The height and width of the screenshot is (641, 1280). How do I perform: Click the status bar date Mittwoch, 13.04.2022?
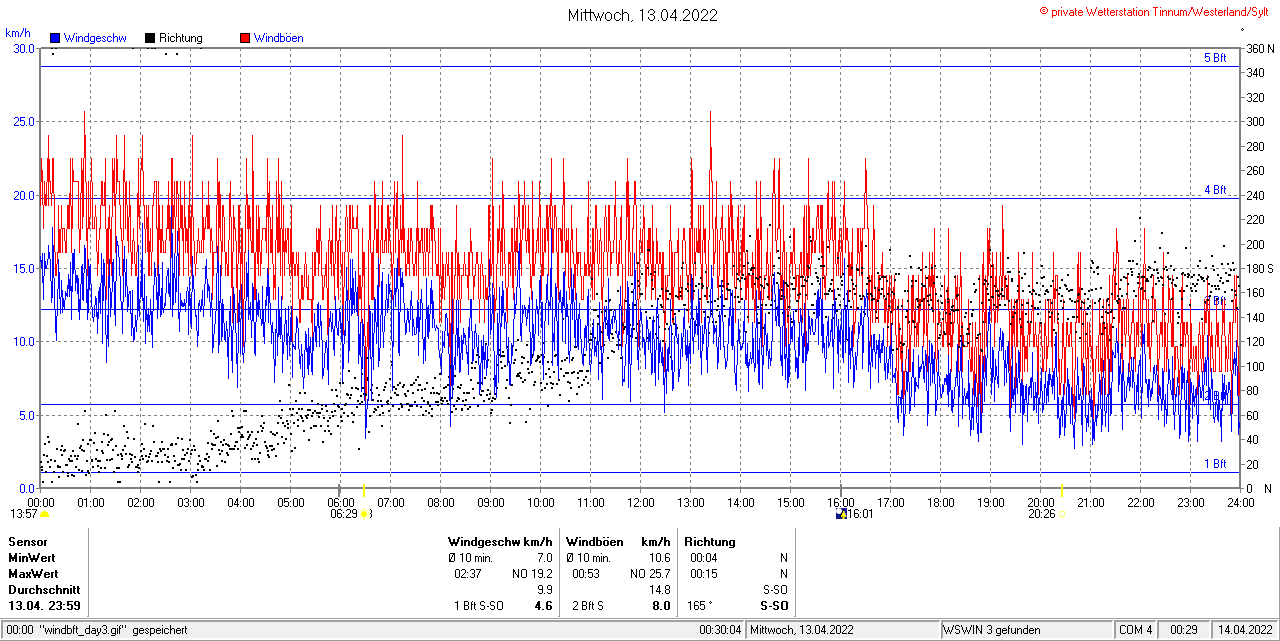pyautogui.click(x=802, y=630)
